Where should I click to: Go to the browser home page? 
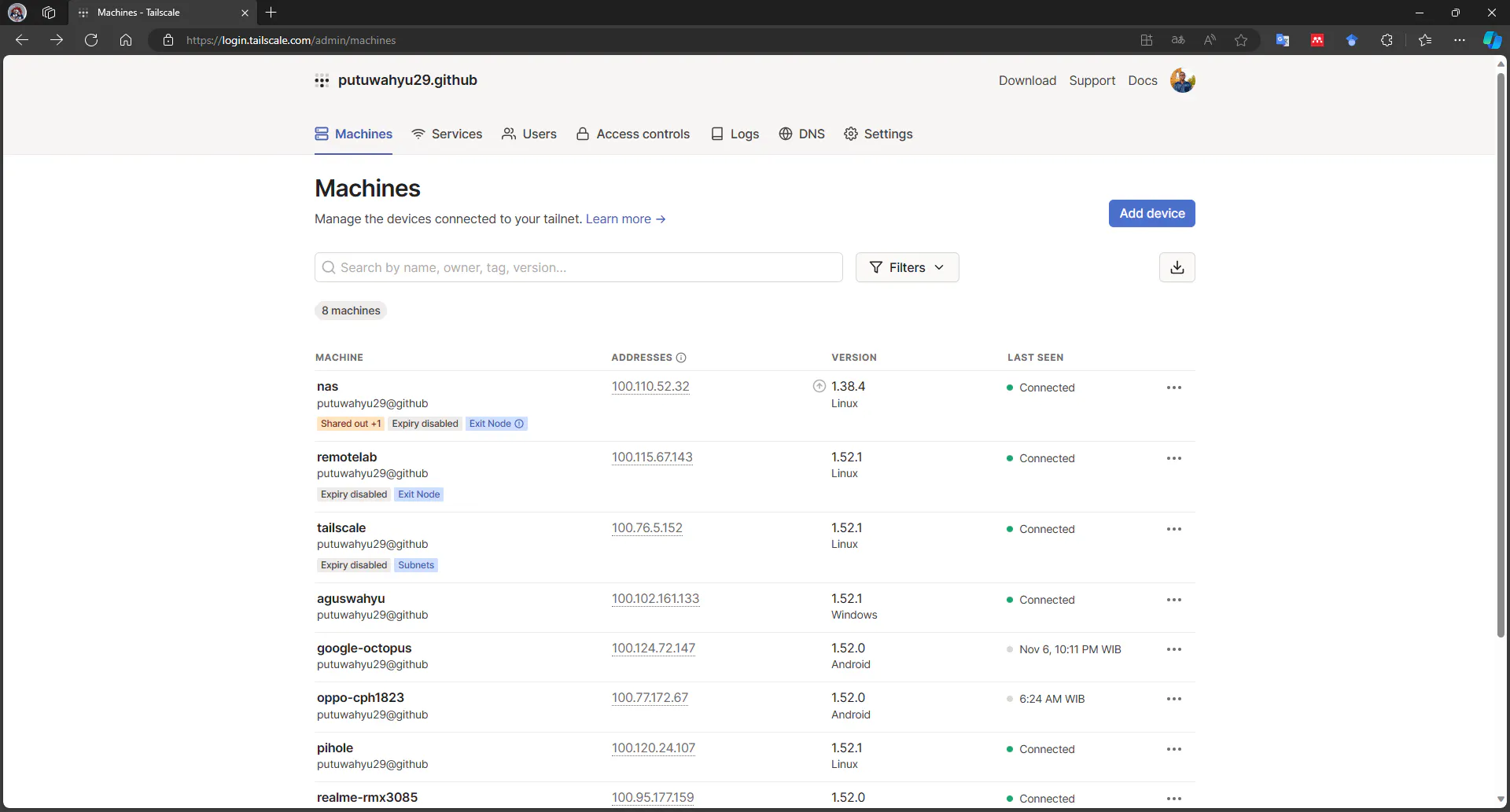point(126,40)
